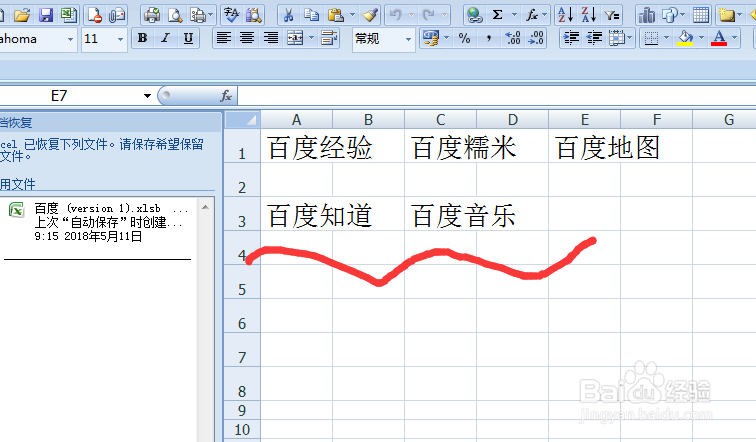Activate the format painter brush

tap(370, 15)
